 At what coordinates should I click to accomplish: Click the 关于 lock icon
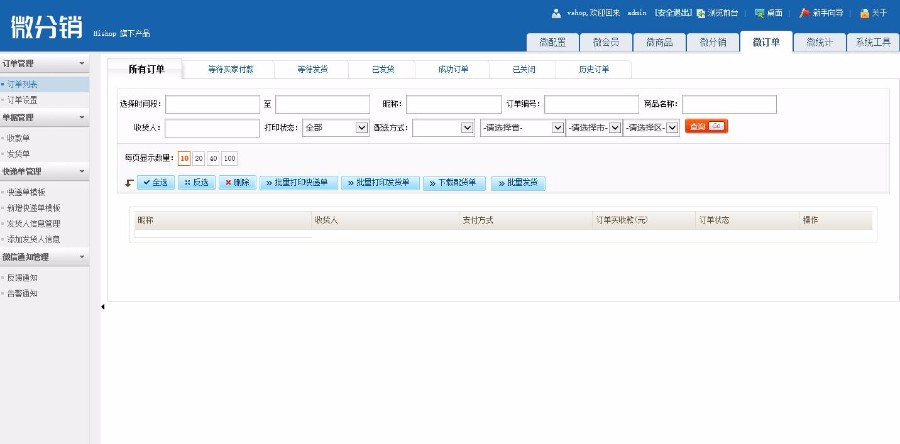pyautogui.click(x=864, y=13)
